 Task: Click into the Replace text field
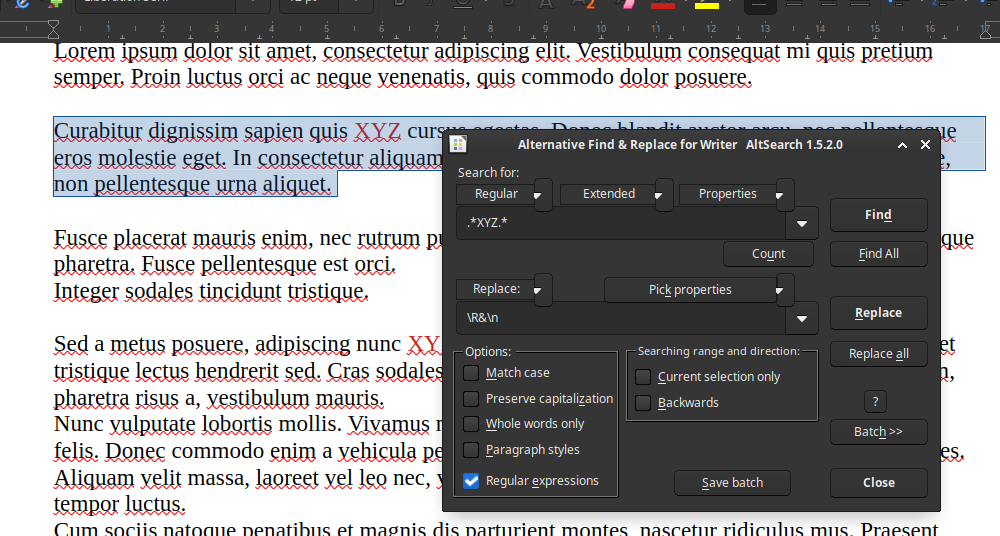620,319
